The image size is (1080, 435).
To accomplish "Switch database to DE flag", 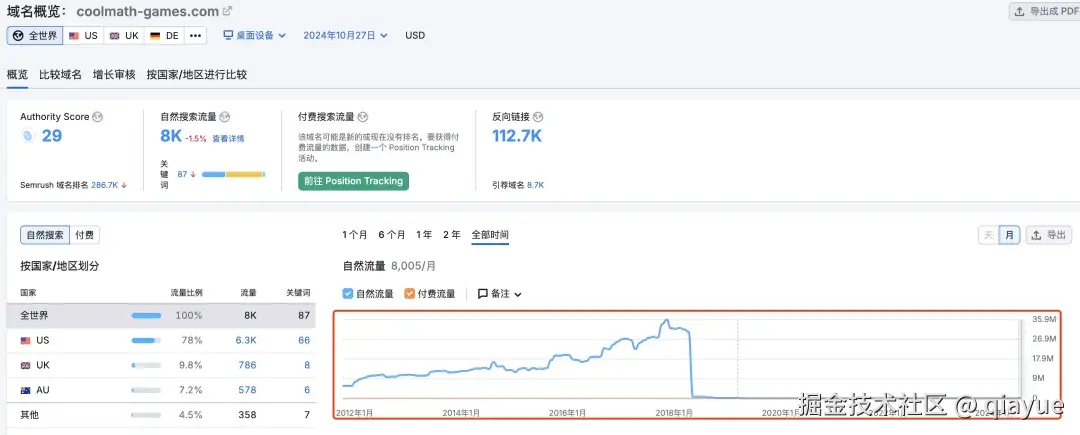I will coord(164,36).
